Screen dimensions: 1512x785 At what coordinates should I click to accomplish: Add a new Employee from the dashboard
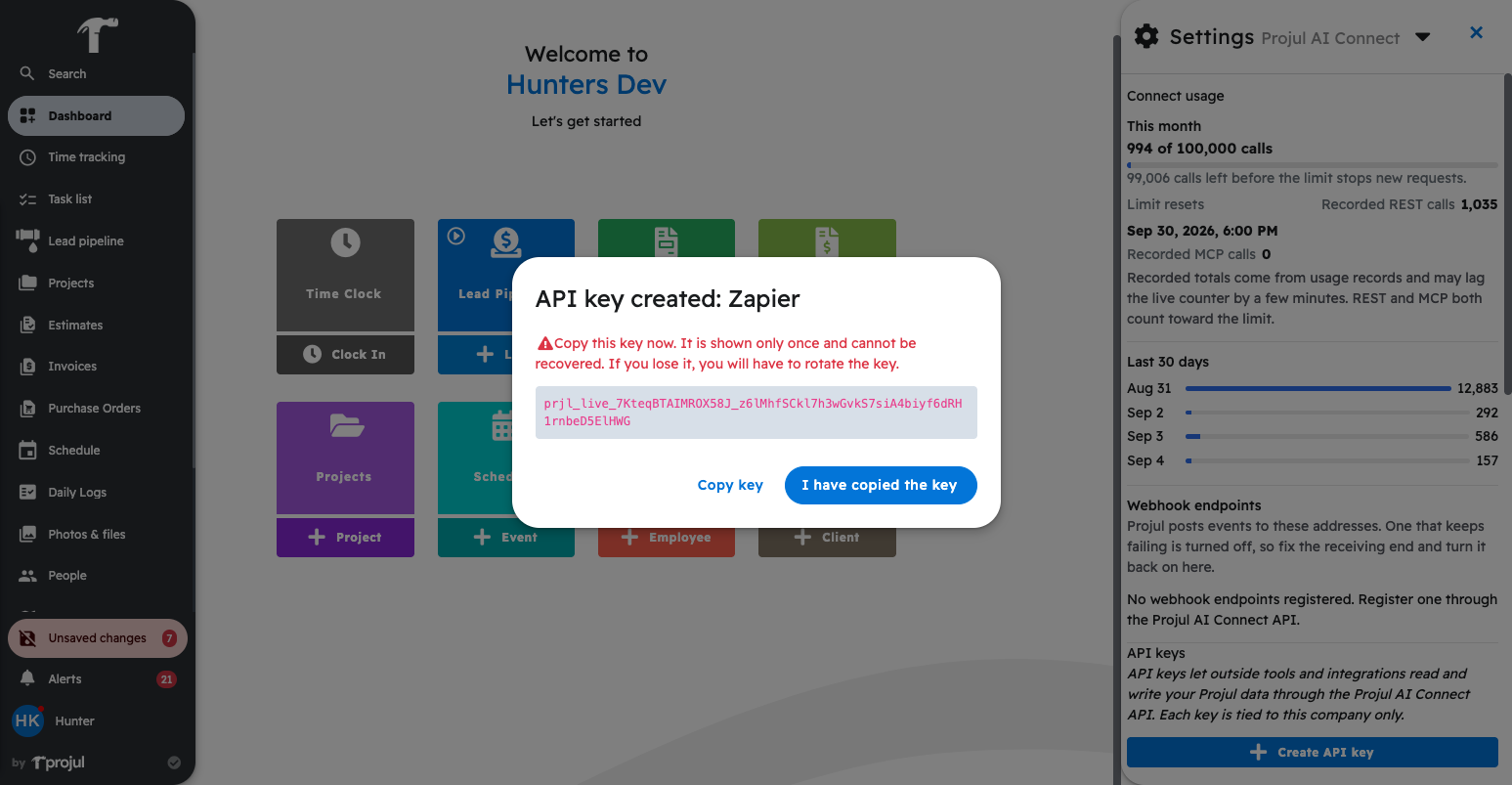point(667,538)
